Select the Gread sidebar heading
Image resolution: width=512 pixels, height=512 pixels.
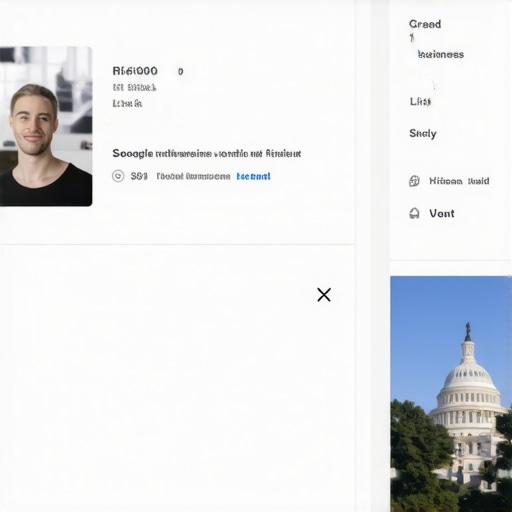pyautogui.click(x=425, y=24)
